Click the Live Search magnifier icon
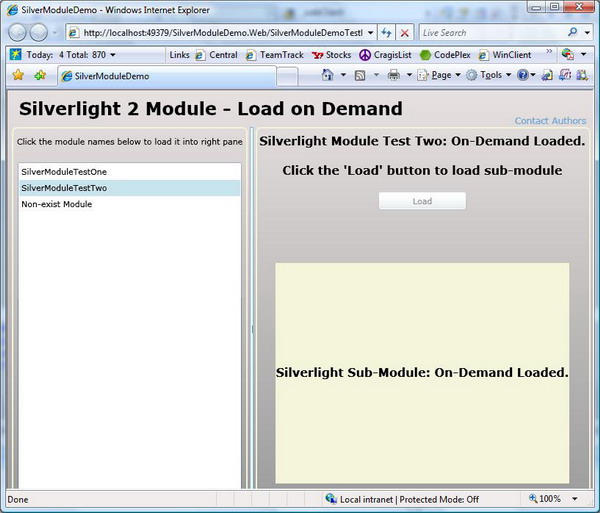 point(573,32)
